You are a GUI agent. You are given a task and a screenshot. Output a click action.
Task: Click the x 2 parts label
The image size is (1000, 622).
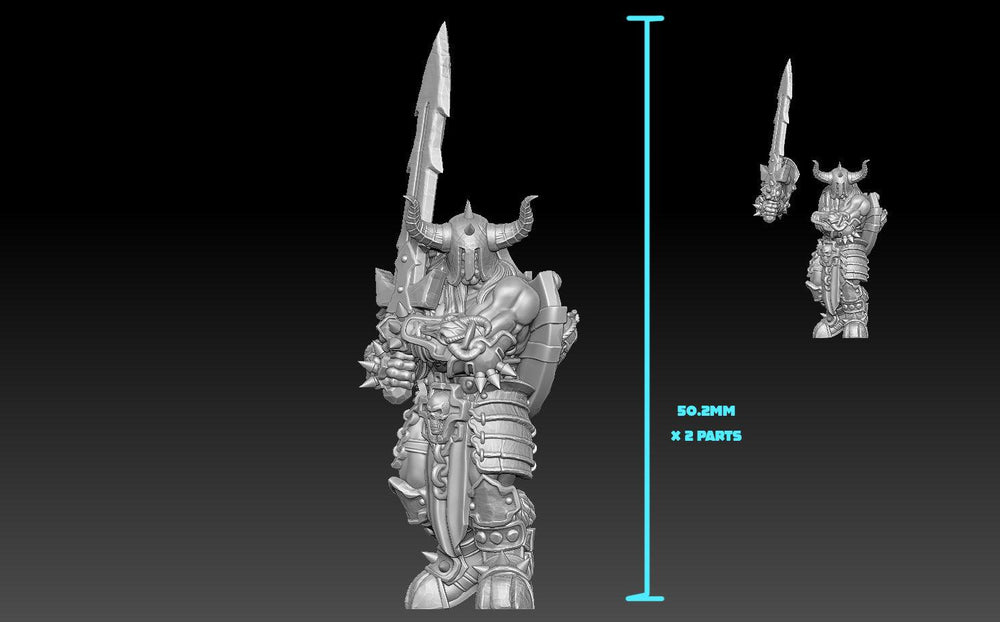pos(704,435)
